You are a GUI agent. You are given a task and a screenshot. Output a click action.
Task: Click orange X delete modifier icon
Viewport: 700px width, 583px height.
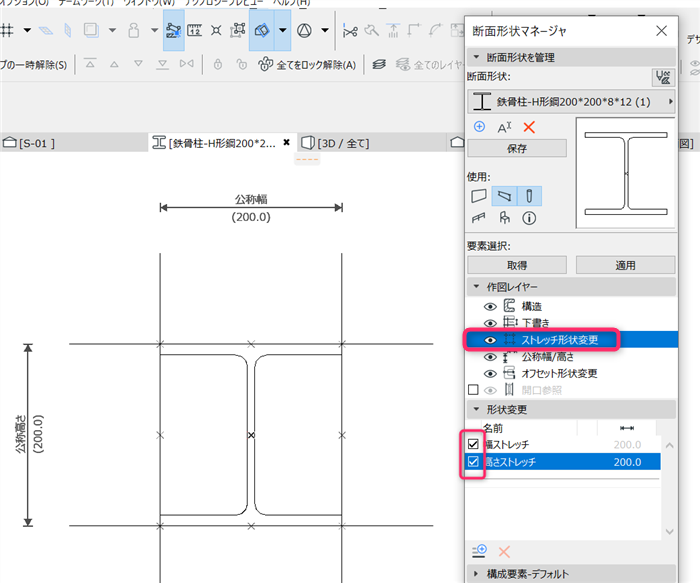(504, 552)
